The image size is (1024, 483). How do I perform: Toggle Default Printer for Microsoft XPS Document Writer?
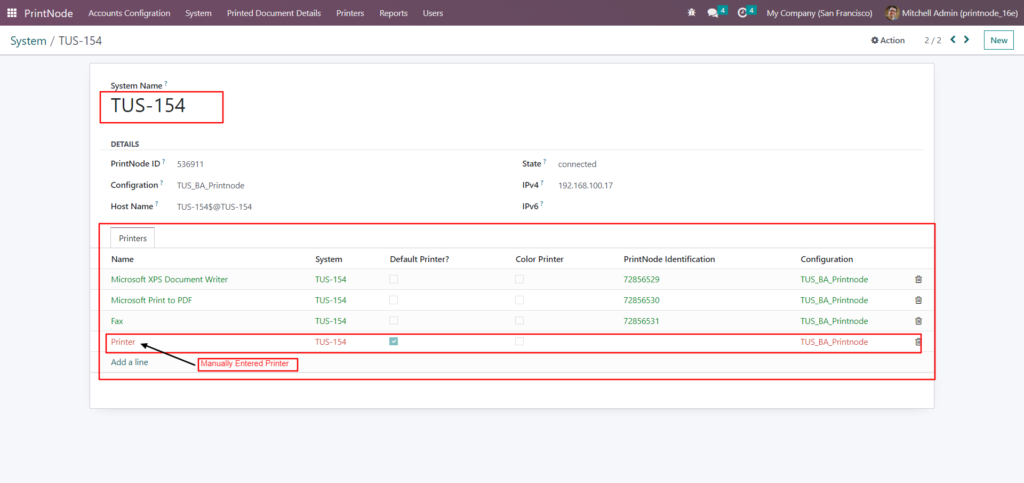click(x=393, y=279)
